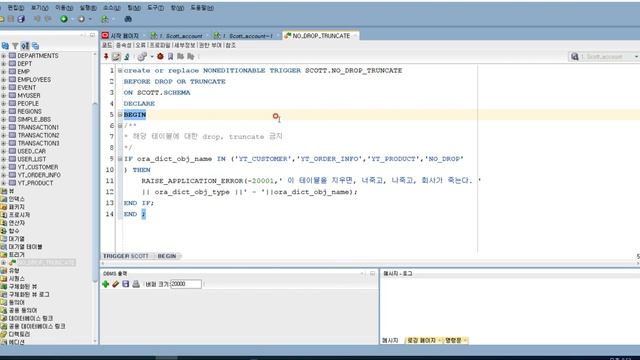
Task: Collapse the code fold marker at line 1
Action: click(120, 71)
